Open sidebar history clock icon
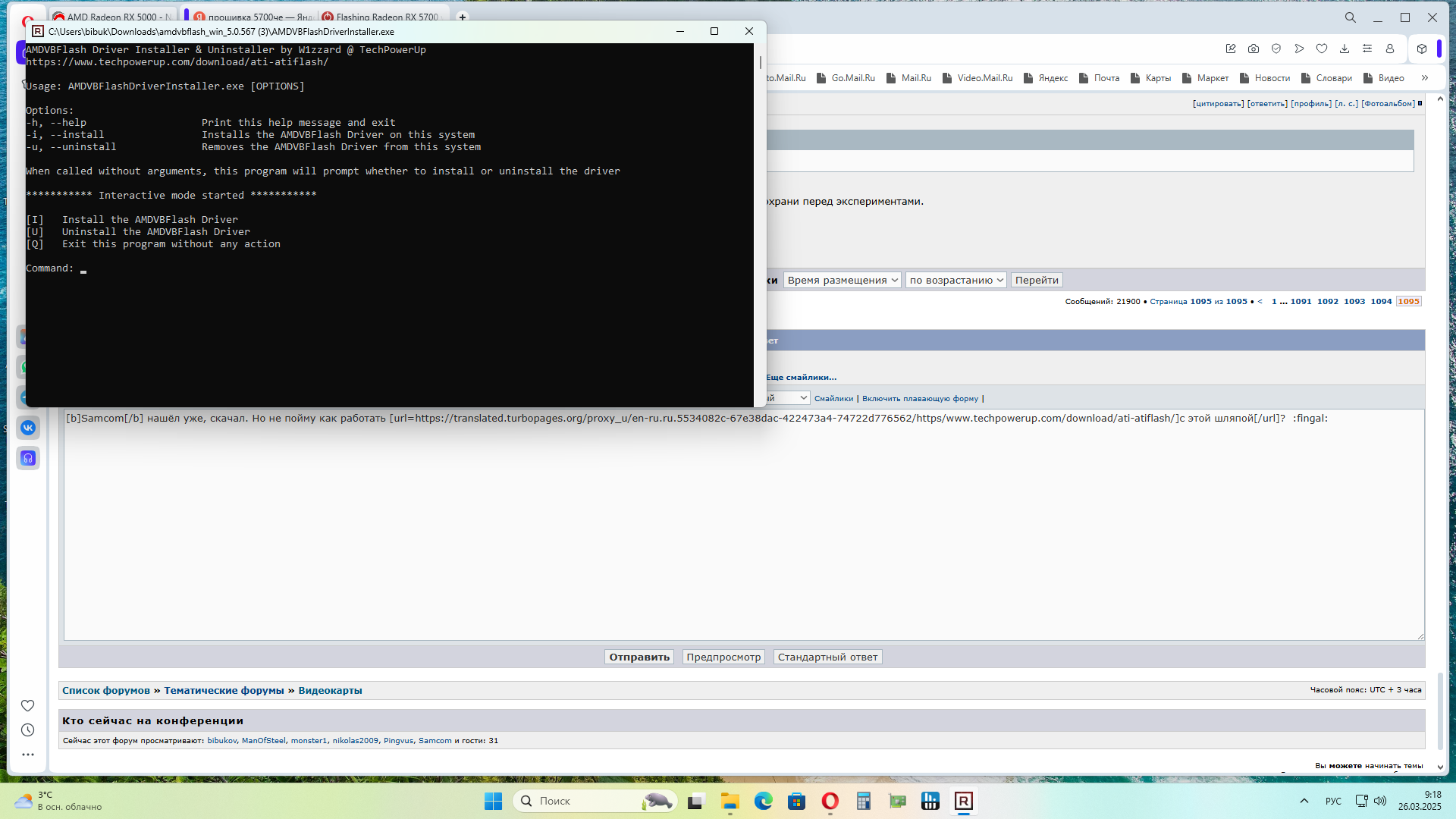Screen dimensions: 1456x819 pyautogui.click(x=28, y=730)
